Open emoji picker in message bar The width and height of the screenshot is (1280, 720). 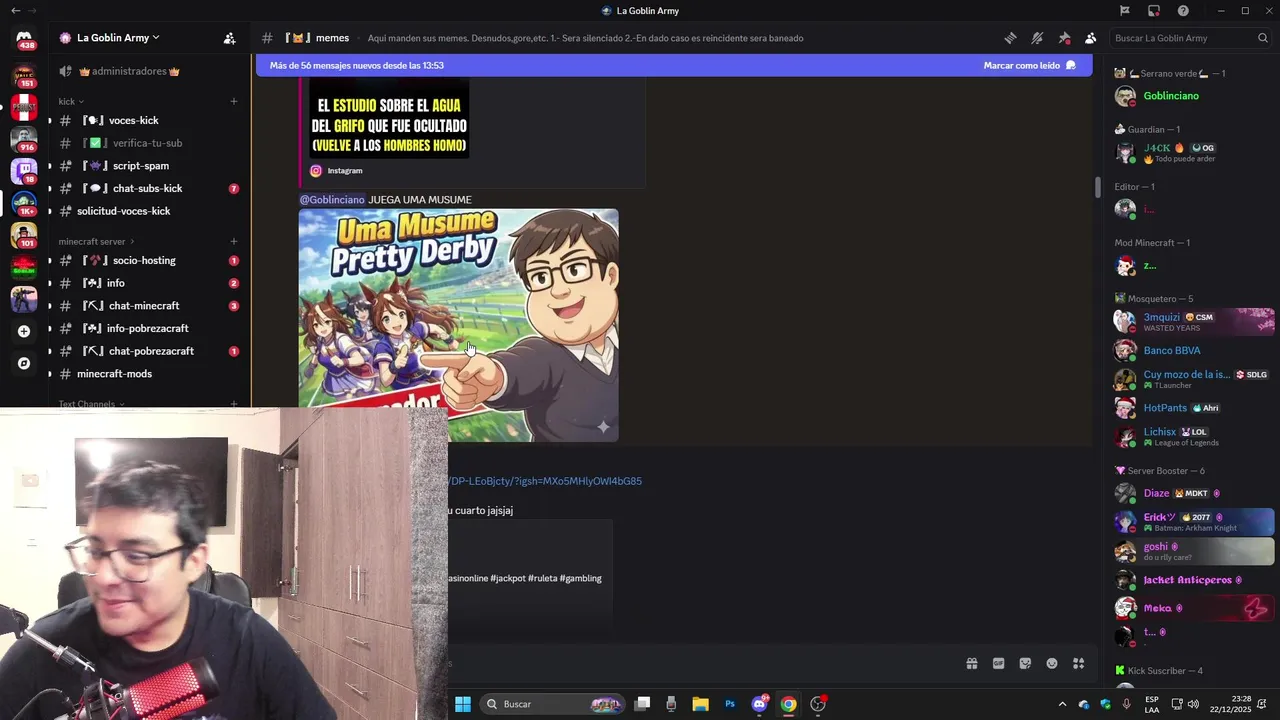tap(1052, 663)
